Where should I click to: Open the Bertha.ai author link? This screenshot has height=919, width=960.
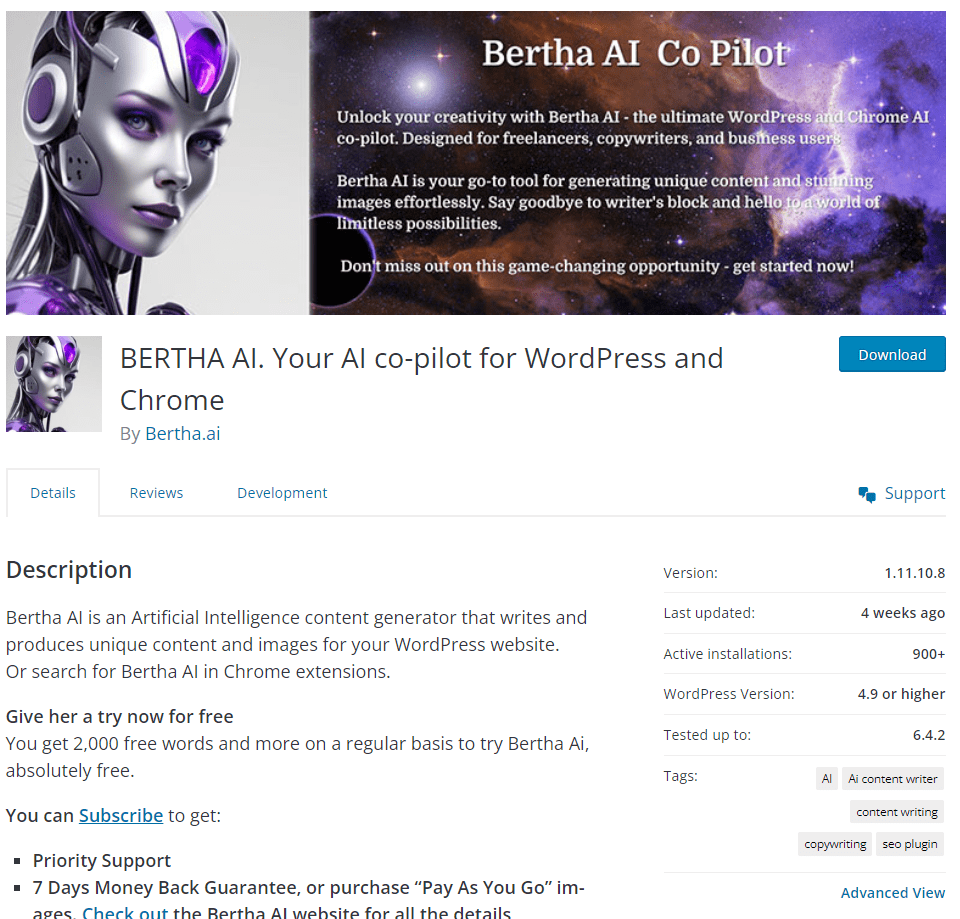point(182,433)
